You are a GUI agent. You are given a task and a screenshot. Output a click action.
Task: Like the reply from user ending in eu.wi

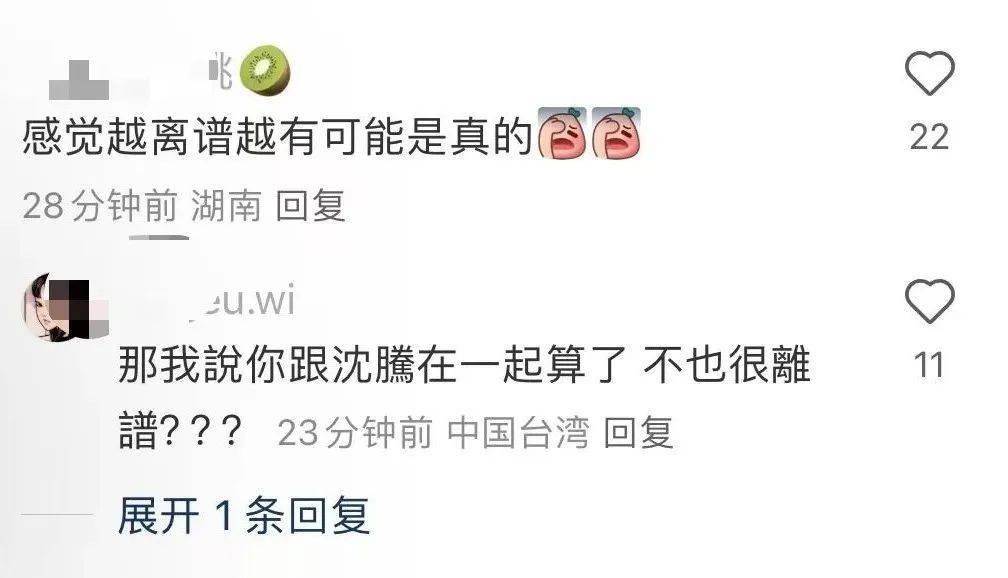click(930, 302)
